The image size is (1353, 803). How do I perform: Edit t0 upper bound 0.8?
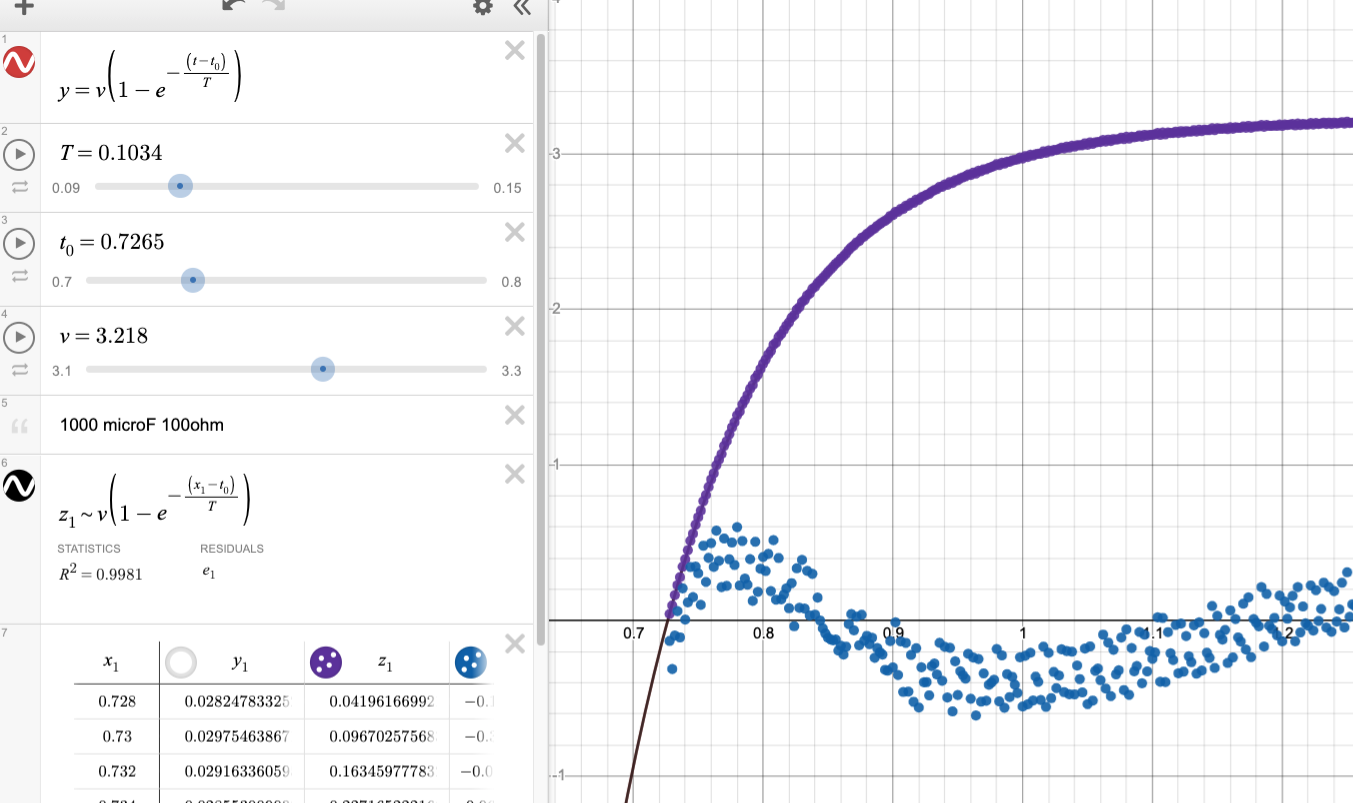[511, 282]
